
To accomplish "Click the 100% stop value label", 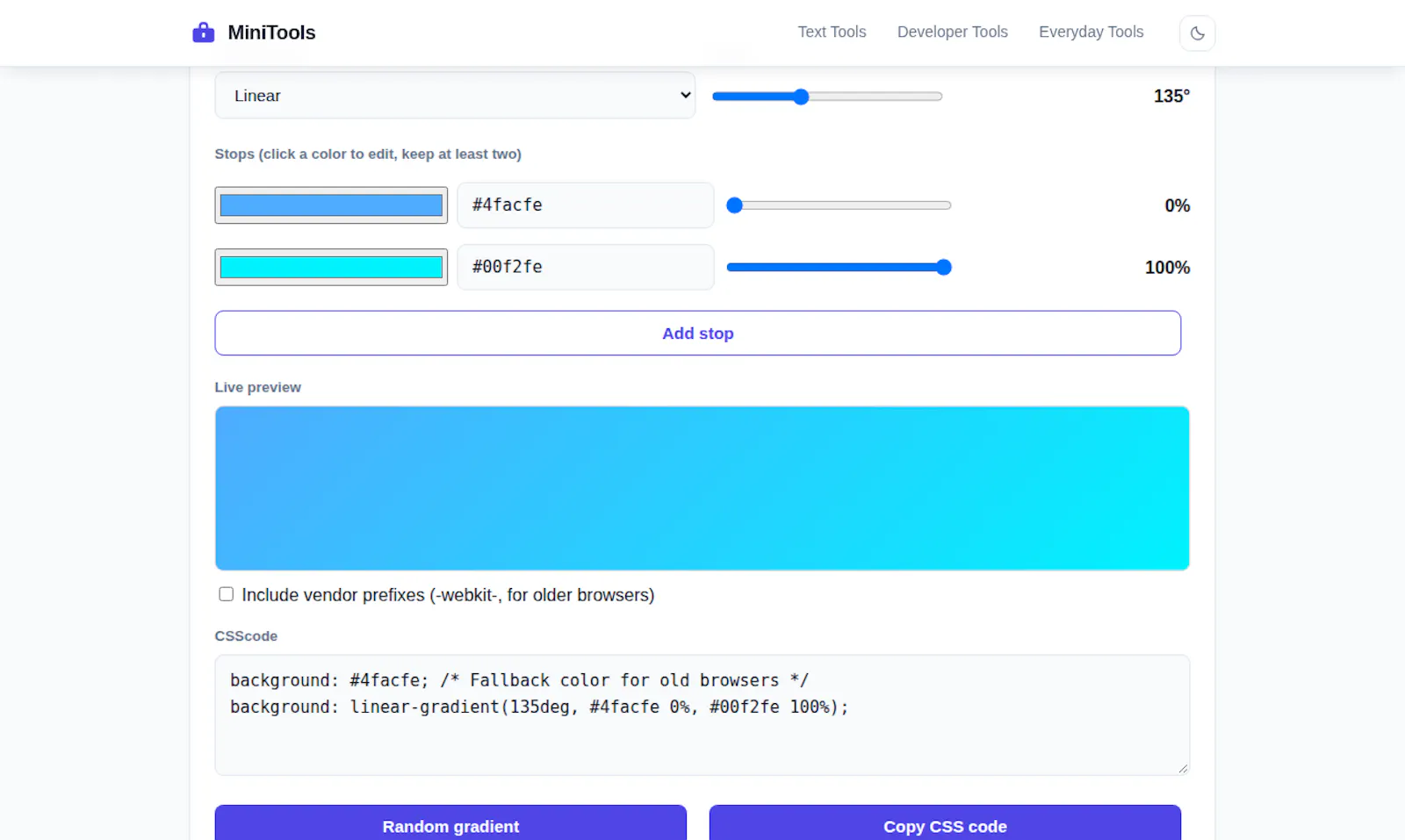I will (1167, 268).
